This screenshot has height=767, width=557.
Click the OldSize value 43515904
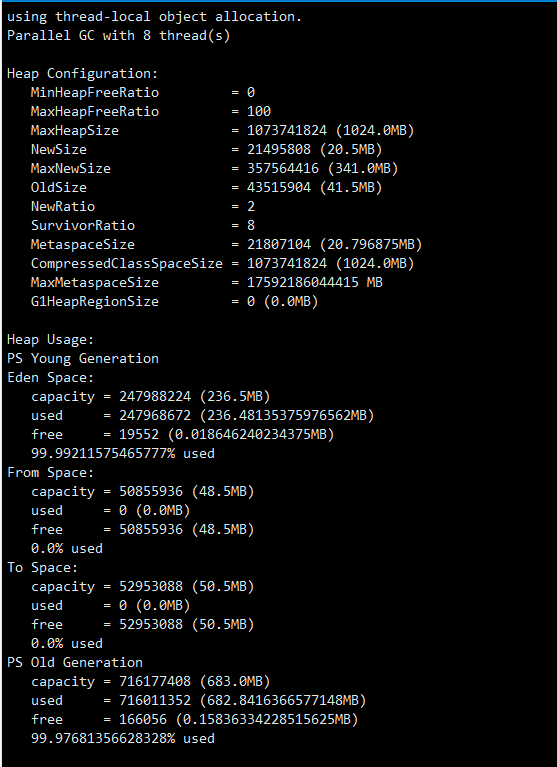279,188
